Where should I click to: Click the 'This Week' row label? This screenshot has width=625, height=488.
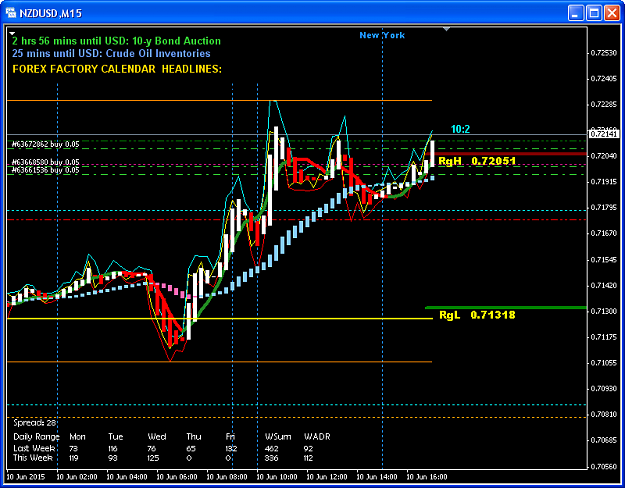(33, 458)
